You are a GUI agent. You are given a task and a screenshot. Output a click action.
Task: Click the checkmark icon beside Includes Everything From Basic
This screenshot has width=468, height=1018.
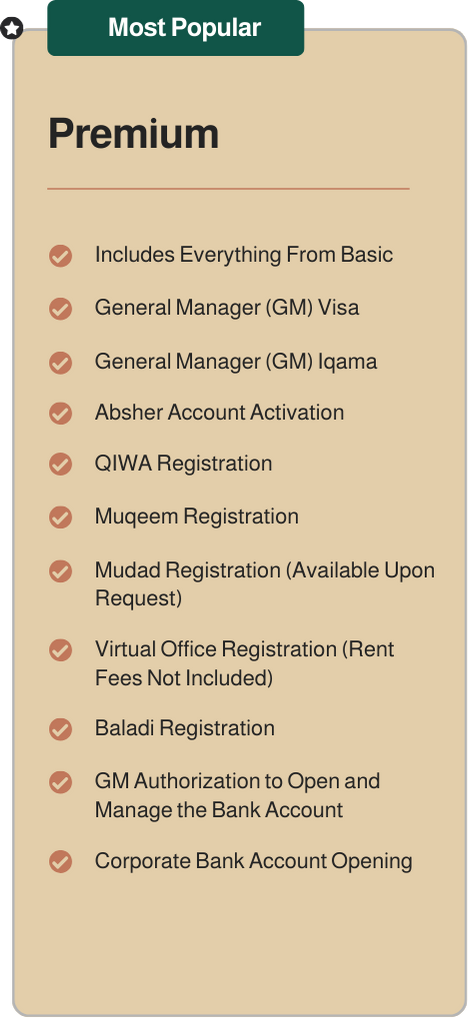(x=60, y=256)
